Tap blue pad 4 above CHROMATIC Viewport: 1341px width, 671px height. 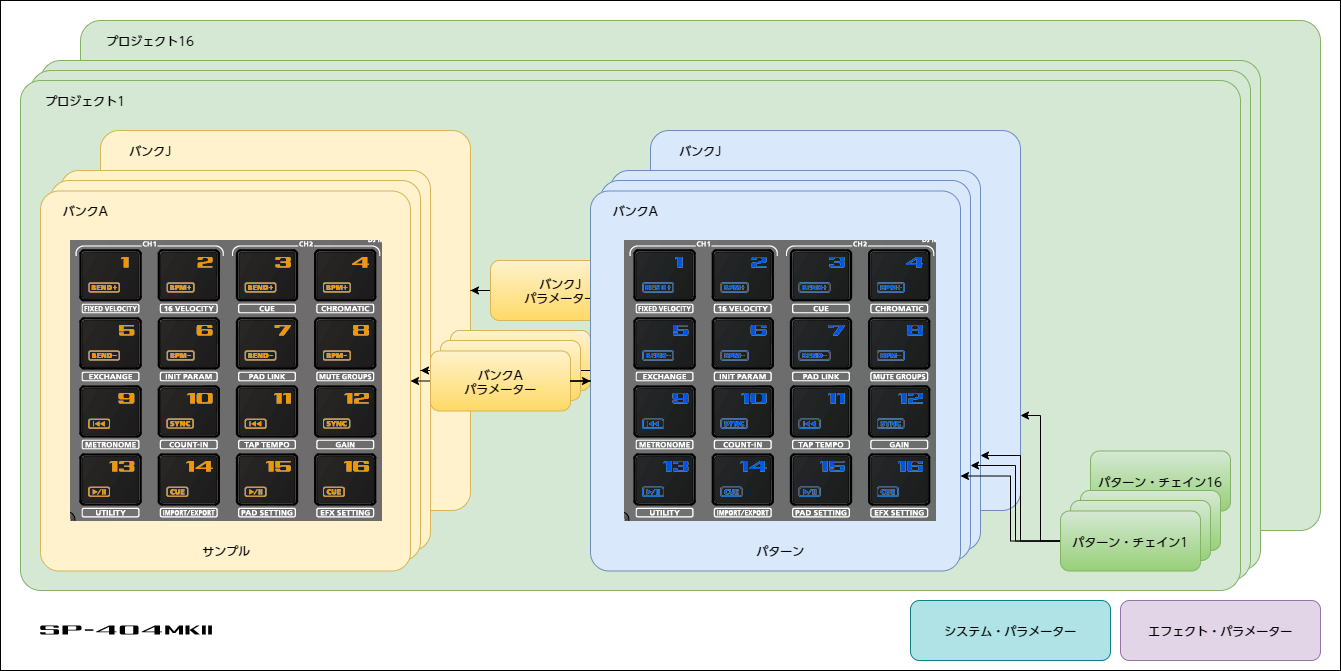[x=899, y=275]
